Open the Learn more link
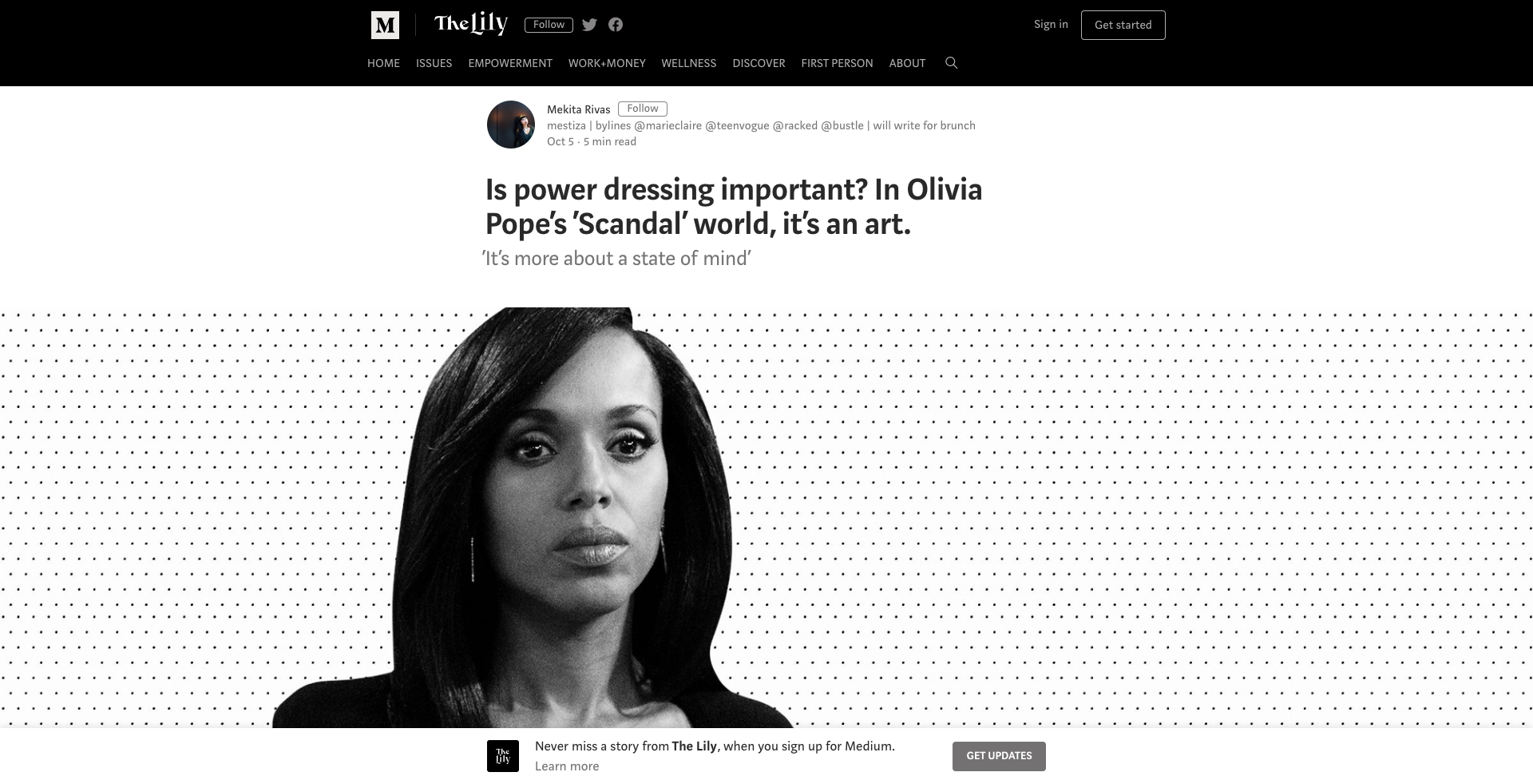The image size is (1533, 784). click(x=567, y=766)
